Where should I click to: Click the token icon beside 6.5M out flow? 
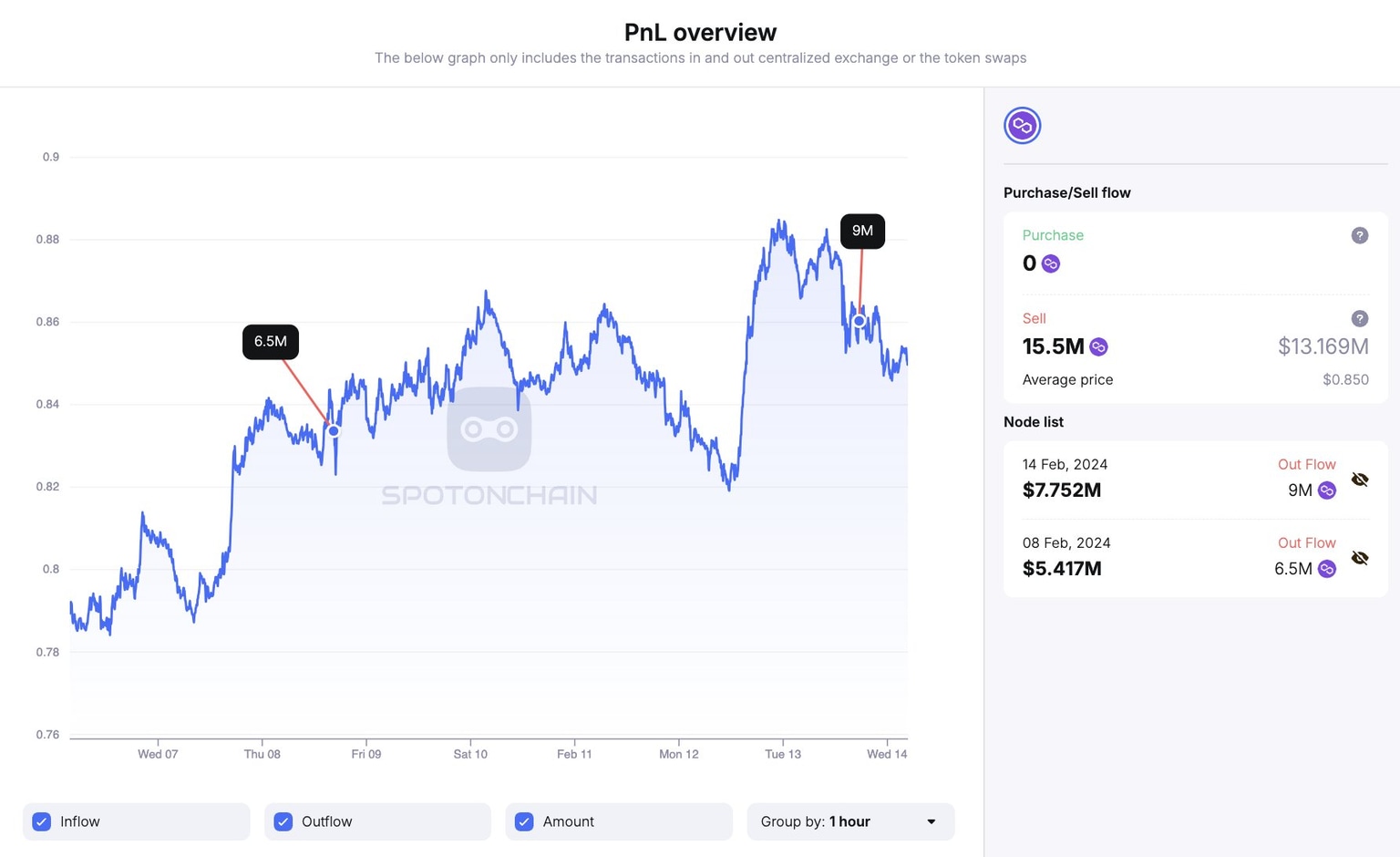[1327, 569]
